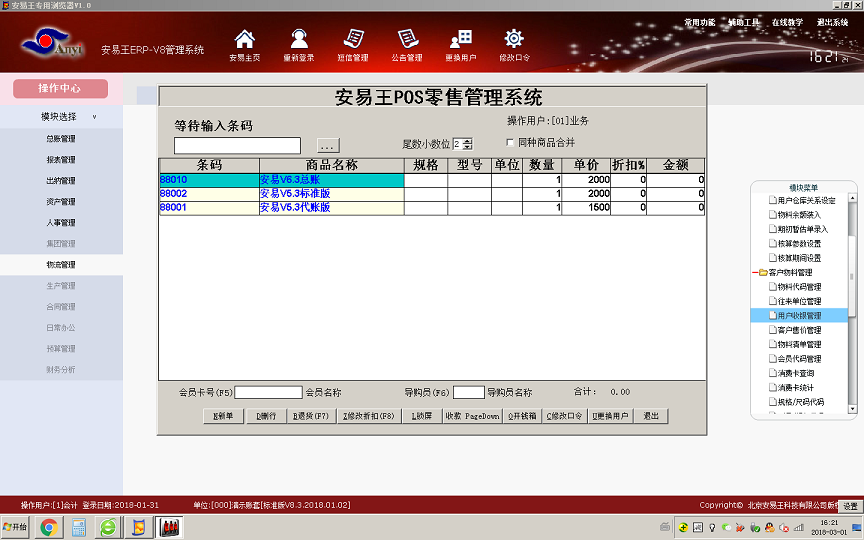Click the 单价 cell showing 1500
864x540 pixels.
(x=586, y=207)
